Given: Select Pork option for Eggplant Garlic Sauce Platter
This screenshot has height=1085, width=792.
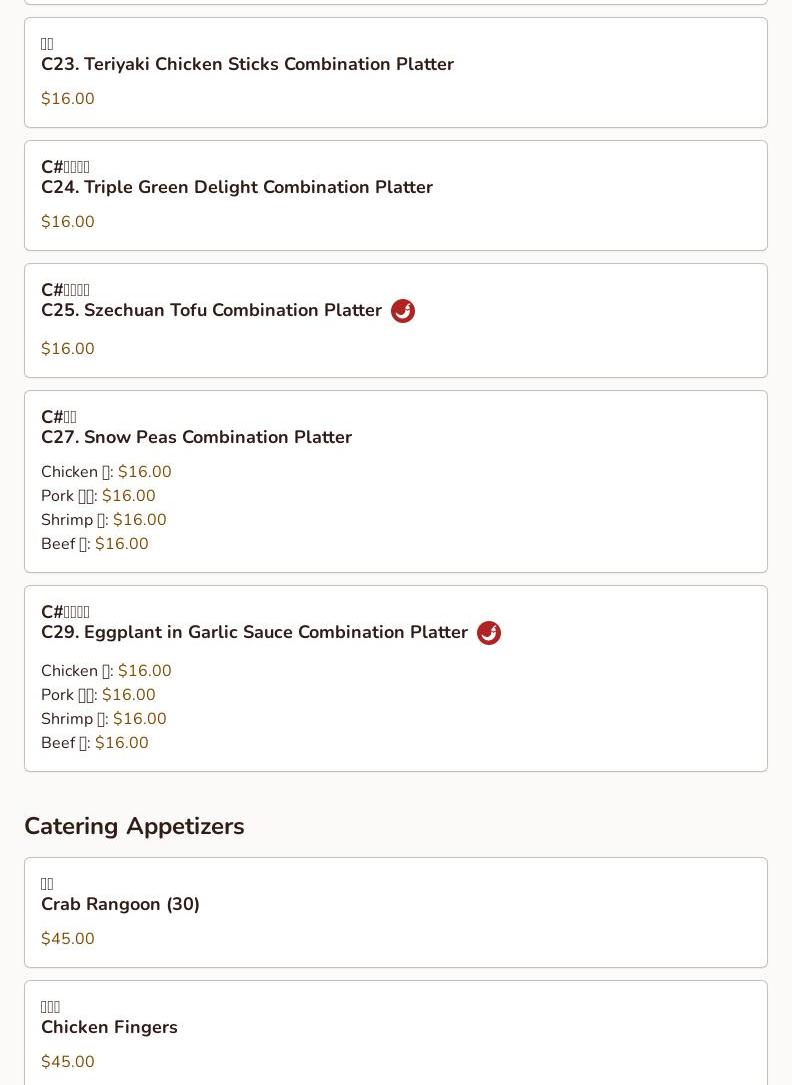Looking at the screenshot, I should pyautogui.click(x=98, y=695).
